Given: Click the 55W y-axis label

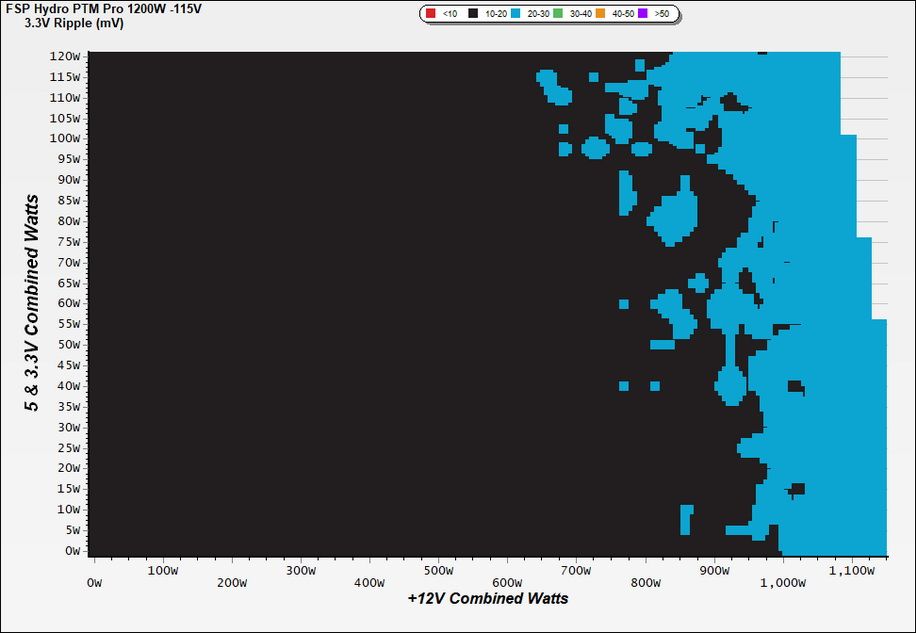Looking at the screenshot, I should (x=68, y=324).
